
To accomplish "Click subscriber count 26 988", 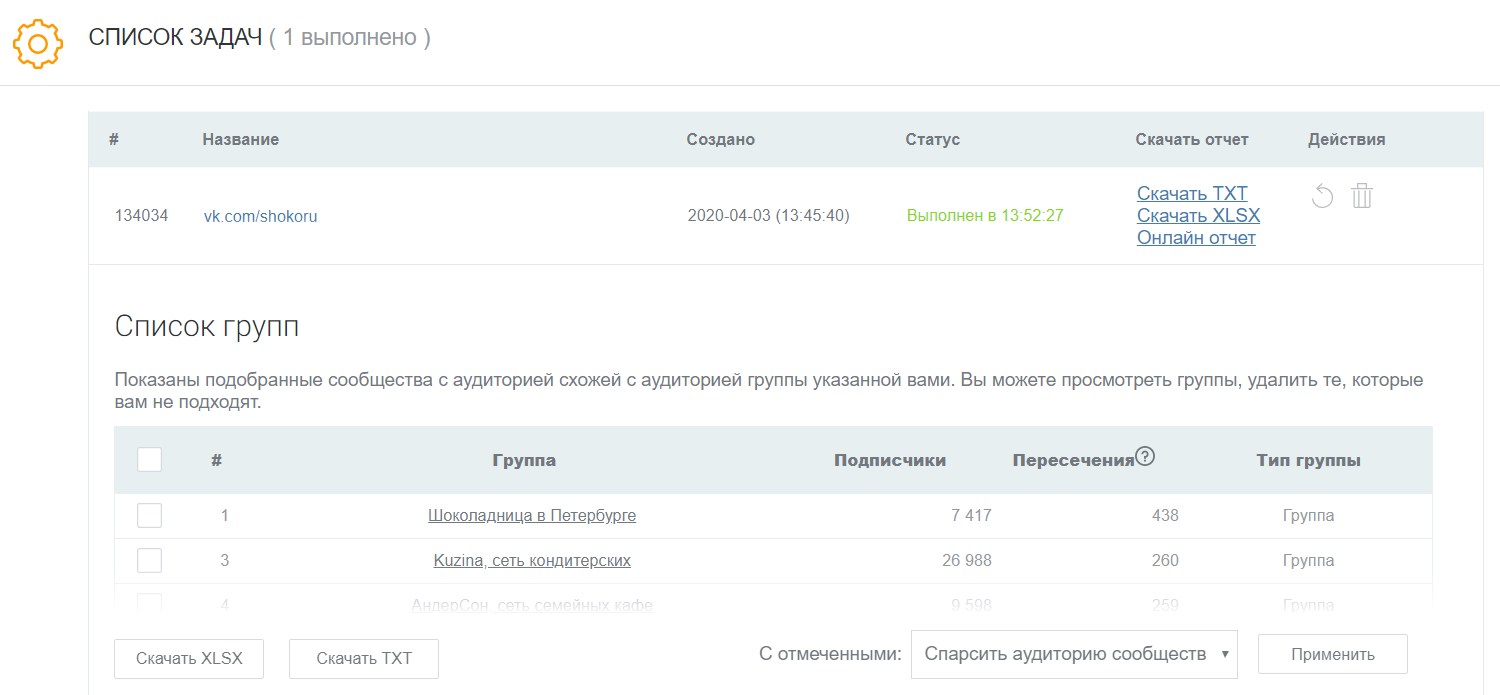I will [967, 561].
